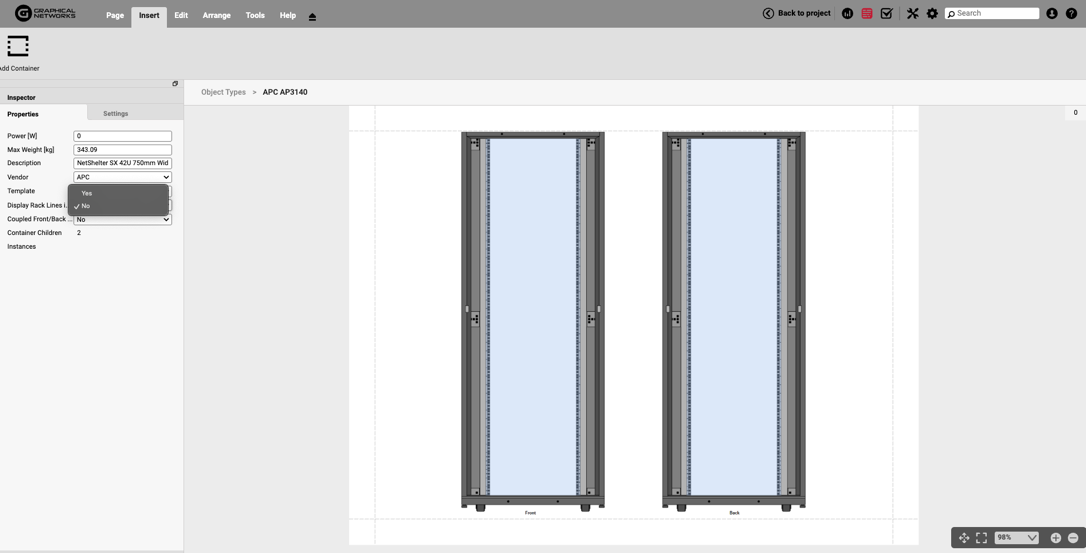
Task: Choose 'Yes' in the open dropdown
Action: 87,193
